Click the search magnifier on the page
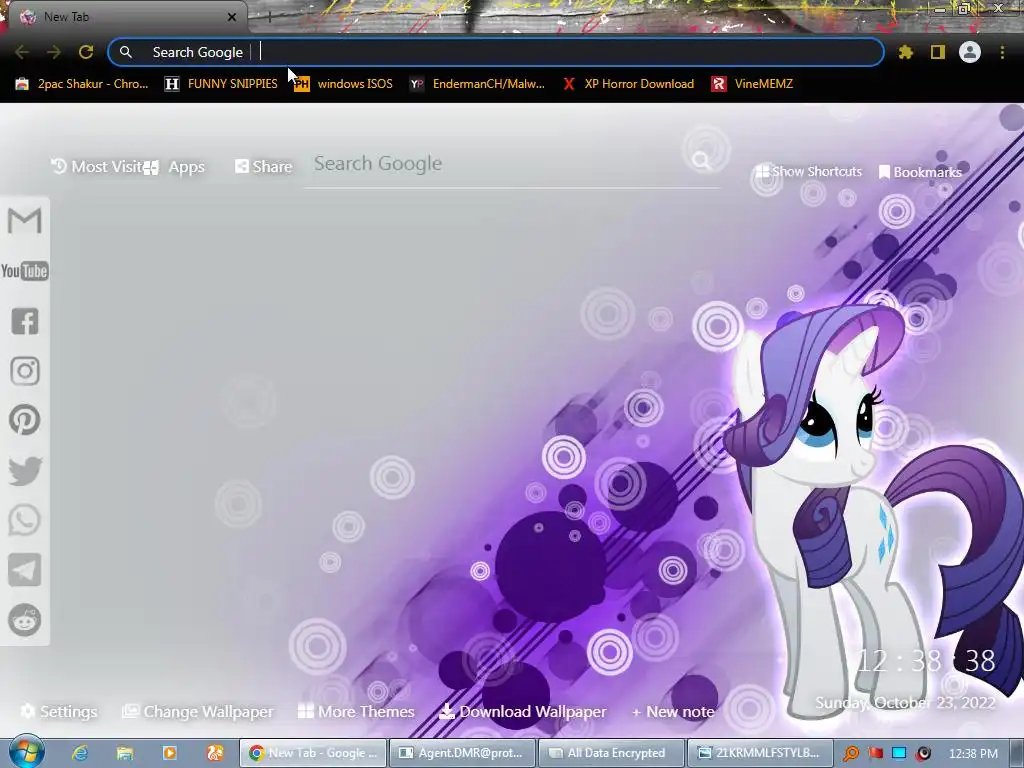This screenshot has width=1024, height=768. point(701,160)
